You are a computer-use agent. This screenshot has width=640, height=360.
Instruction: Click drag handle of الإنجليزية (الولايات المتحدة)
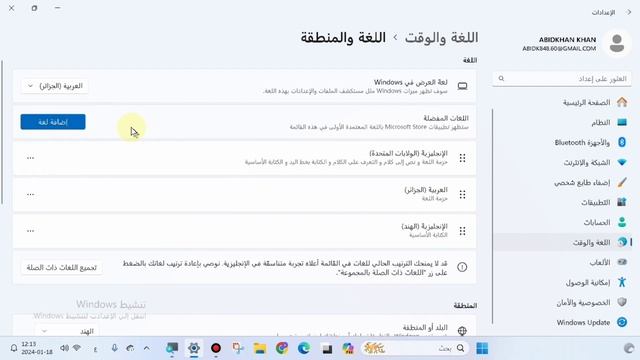tap(462, 158)
